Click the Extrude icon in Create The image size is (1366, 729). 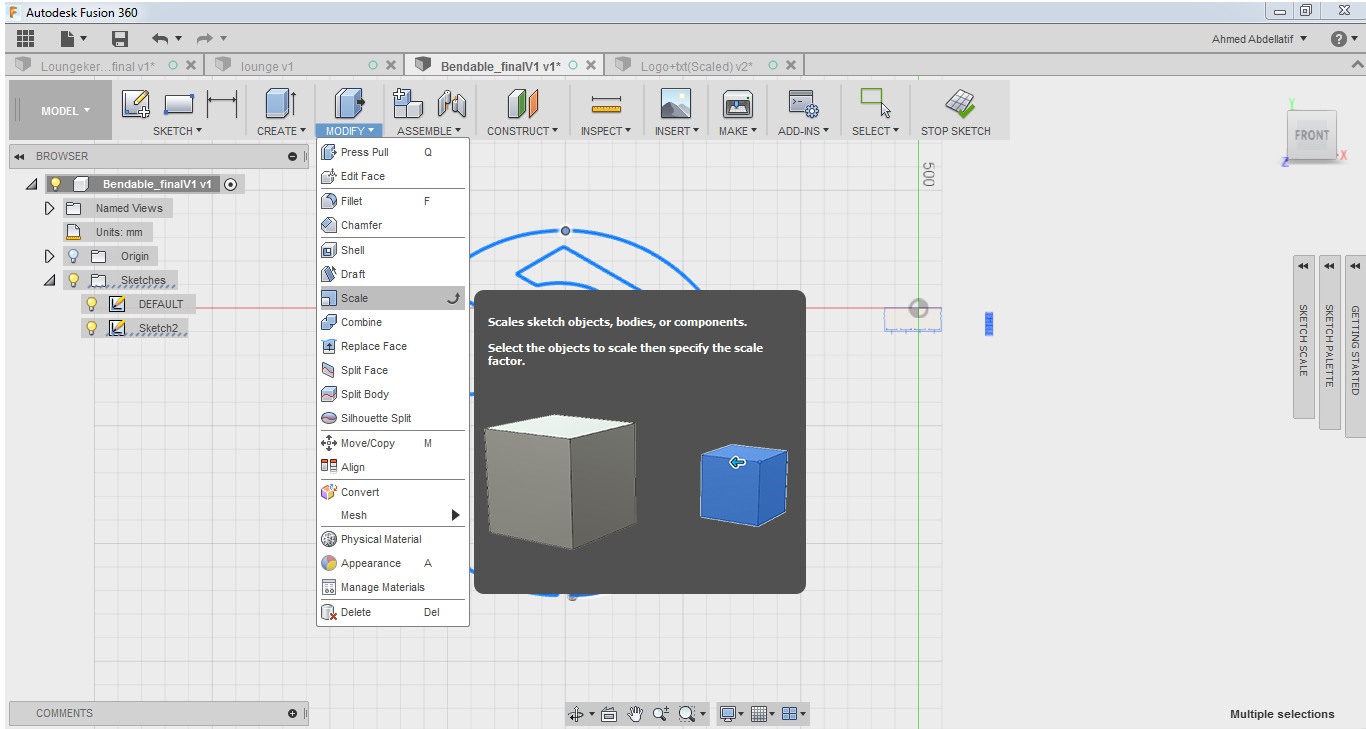(x=281, y=104)
